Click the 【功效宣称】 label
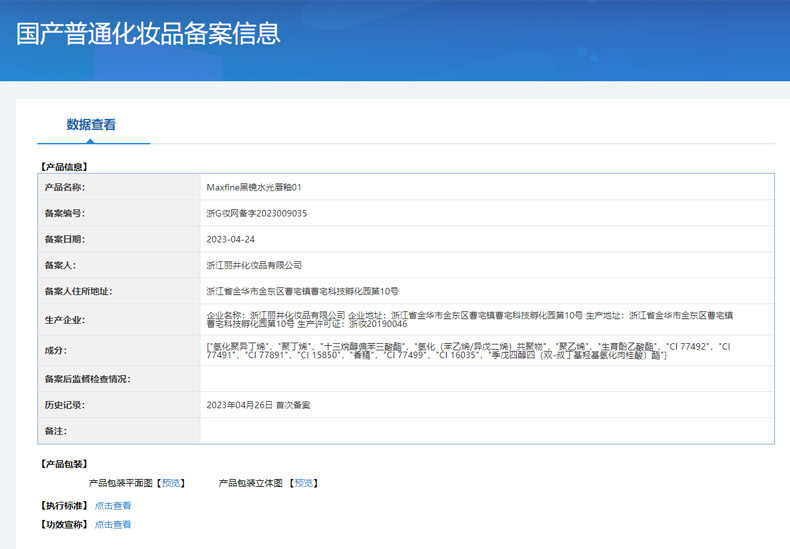This screenshot has height=549, width=790. (x=64, y=524)
